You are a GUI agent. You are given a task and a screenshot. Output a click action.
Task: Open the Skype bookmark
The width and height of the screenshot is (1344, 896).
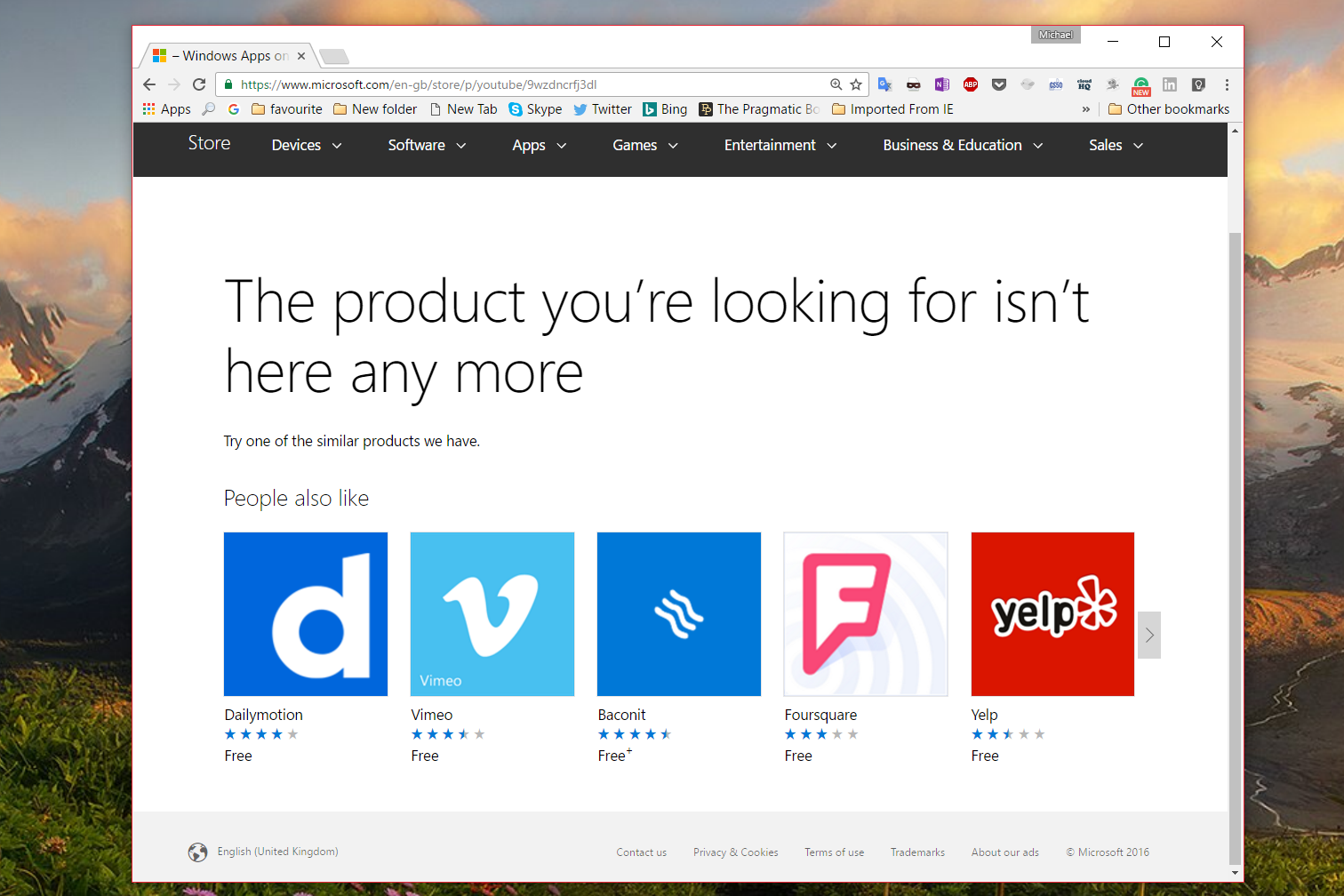click(x=535, y=109)
